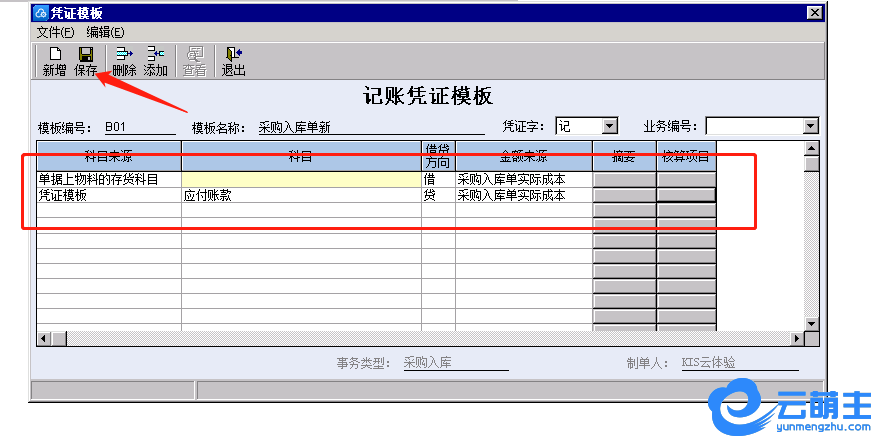Click the 核算项目 button in first row
The height and width of the screenshot is (437, 877).
pyautogui.click(x=686, y=180)
